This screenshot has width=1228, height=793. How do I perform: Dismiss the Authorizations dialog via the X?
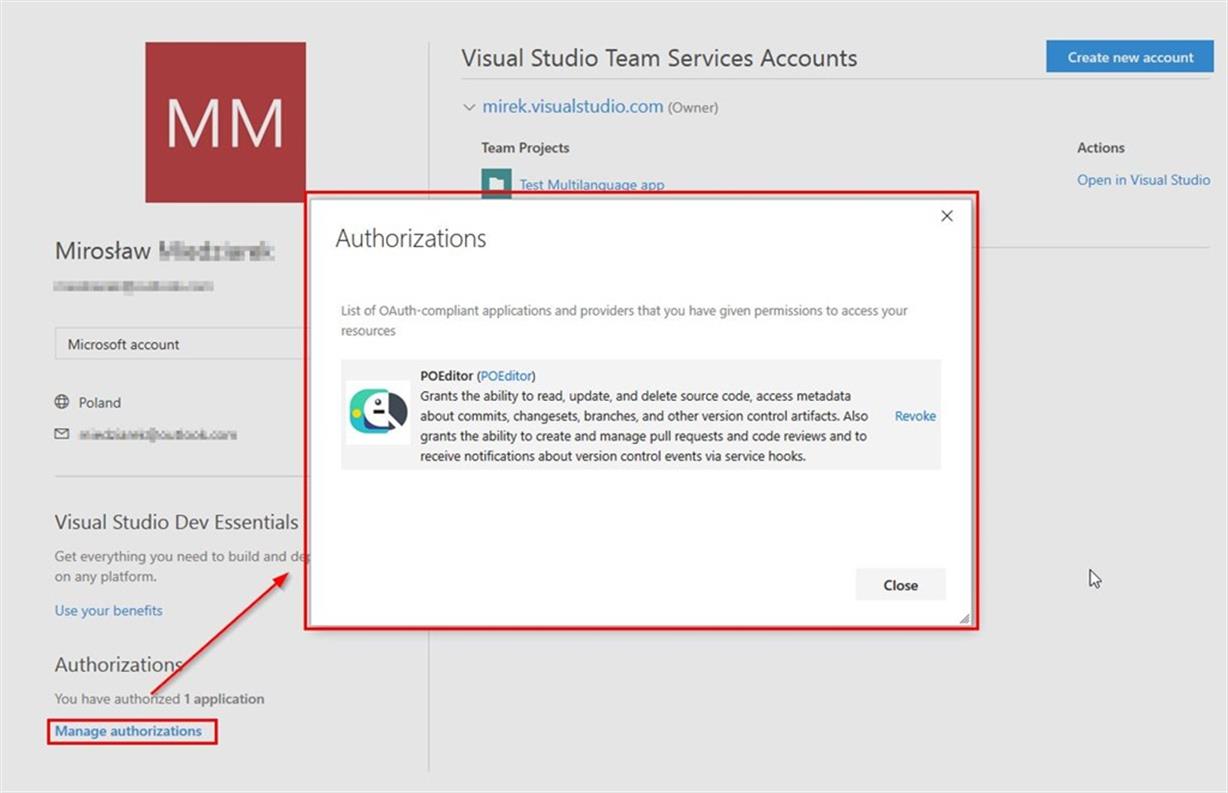(x=946, y=215)
